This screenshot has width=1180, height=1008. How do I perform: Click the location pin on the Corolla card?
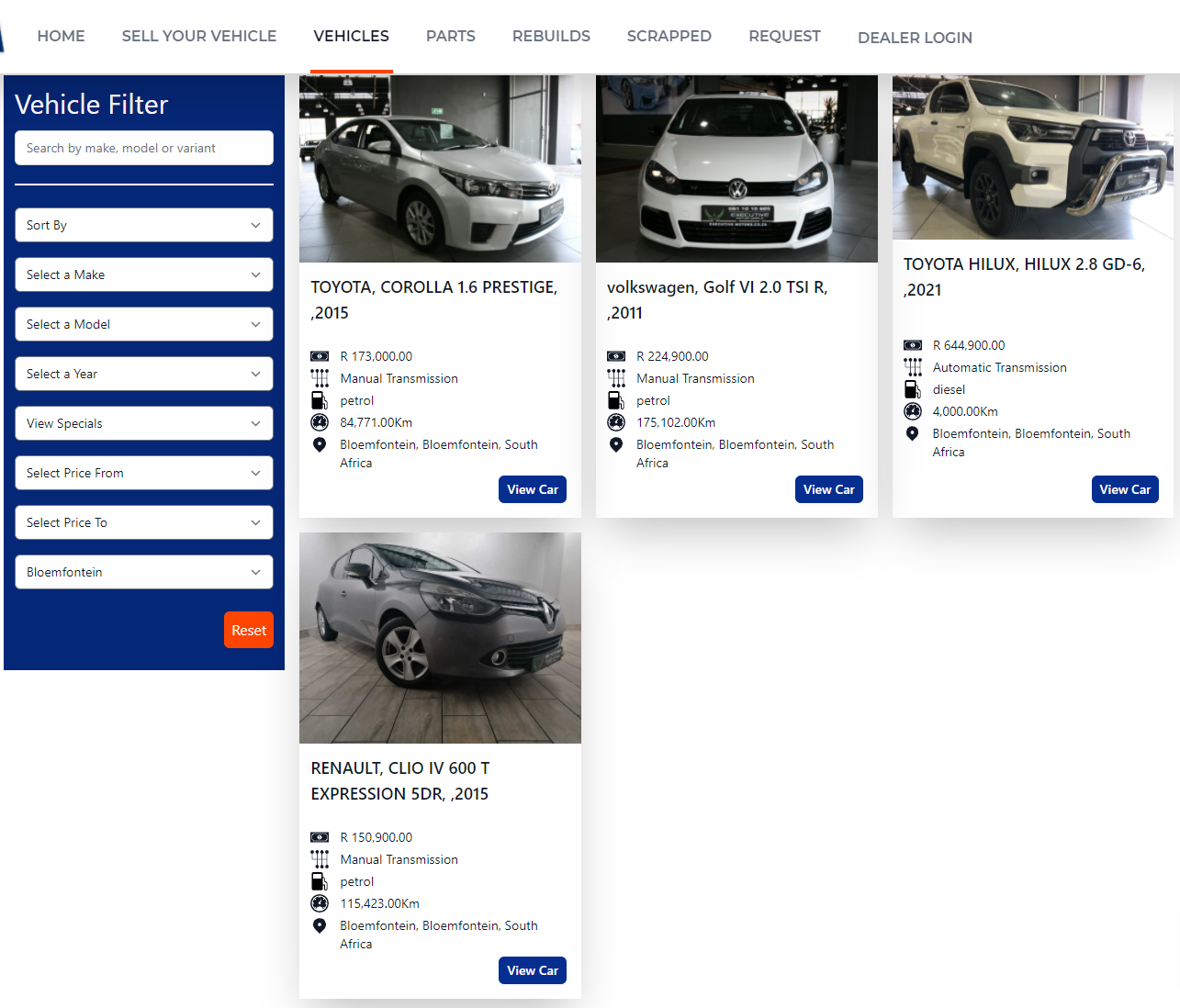pyautogui.click(x=320, y=444)
